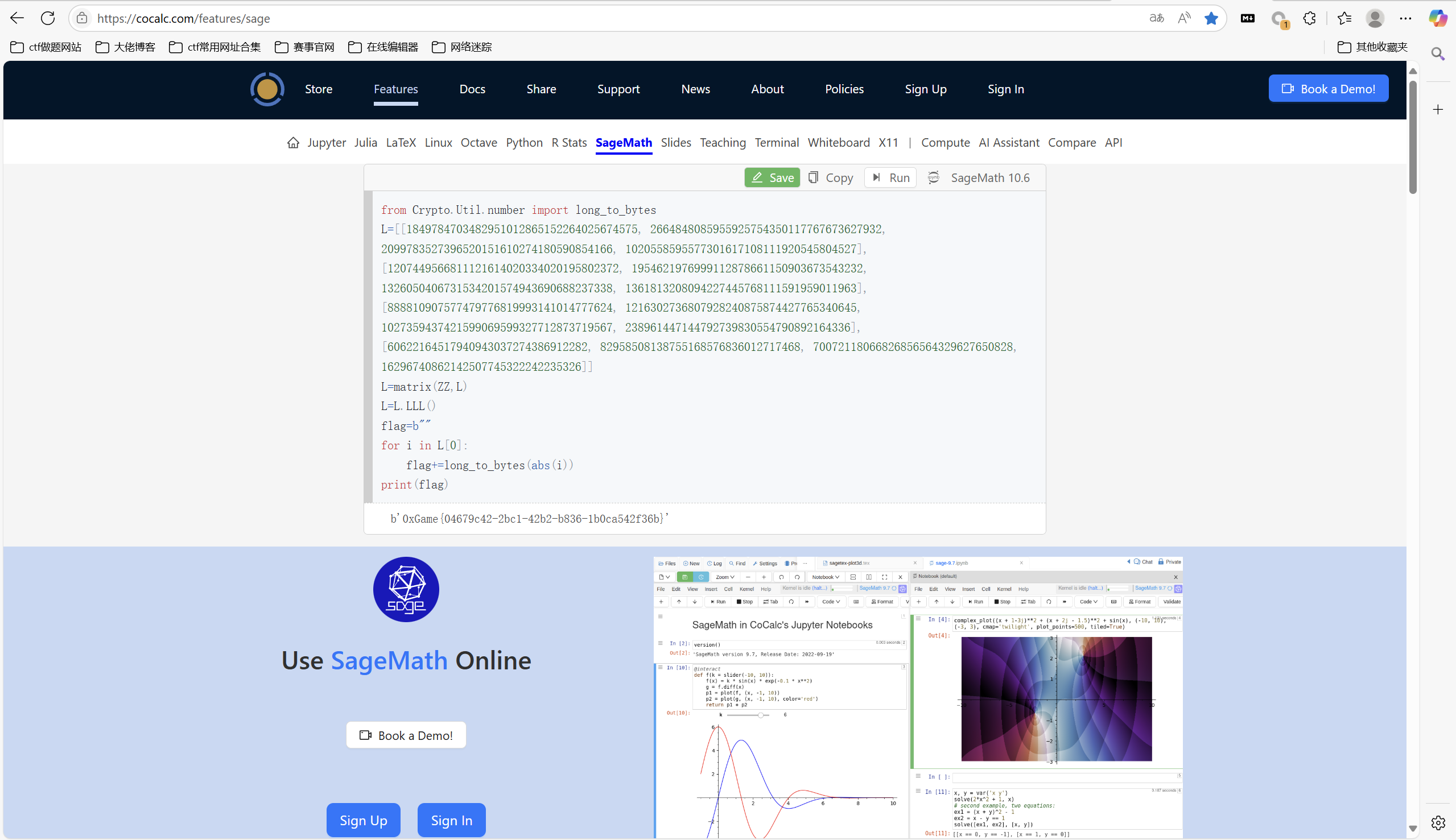Open the favorites list icon
This screenshot has height=840, width=1456.
pyautogui.click(x=1344, y=18)
